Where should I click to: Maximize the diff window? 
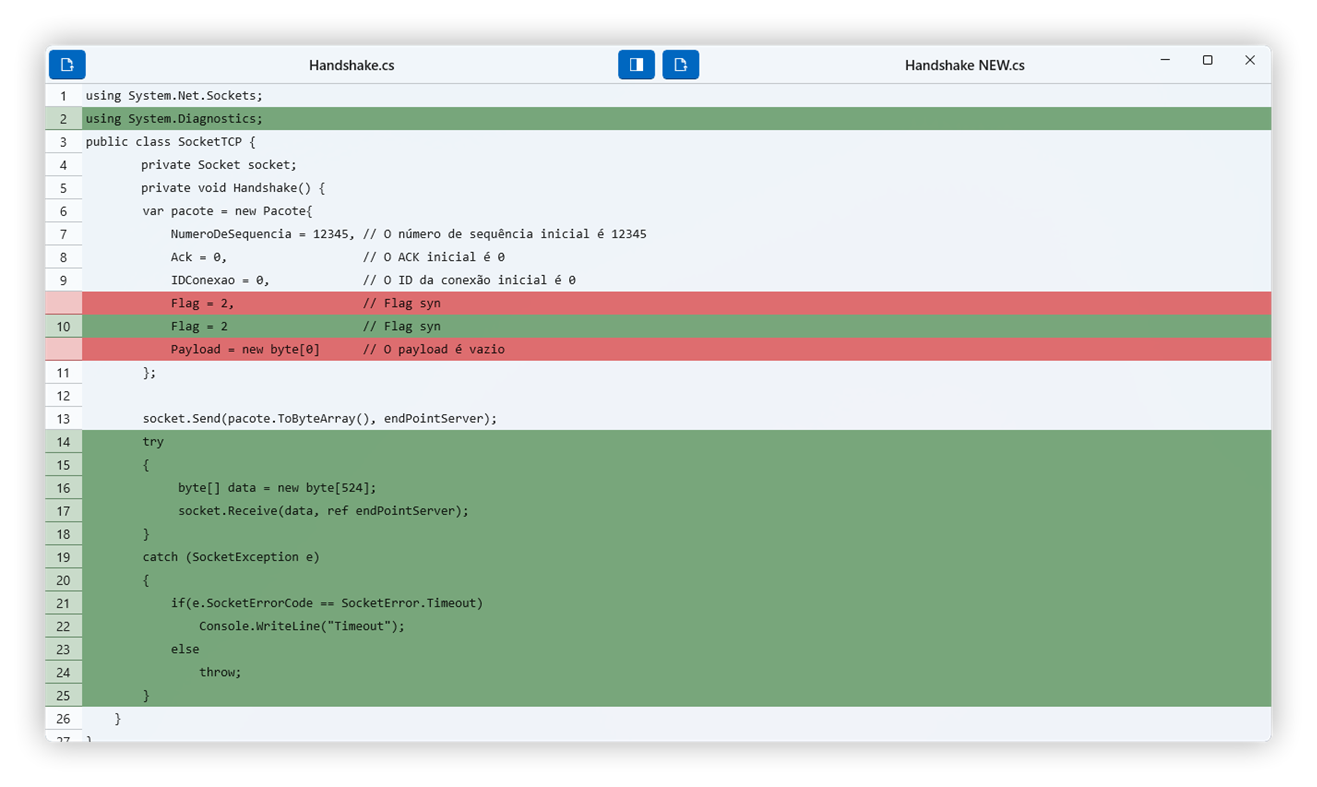click(1207, 61)
